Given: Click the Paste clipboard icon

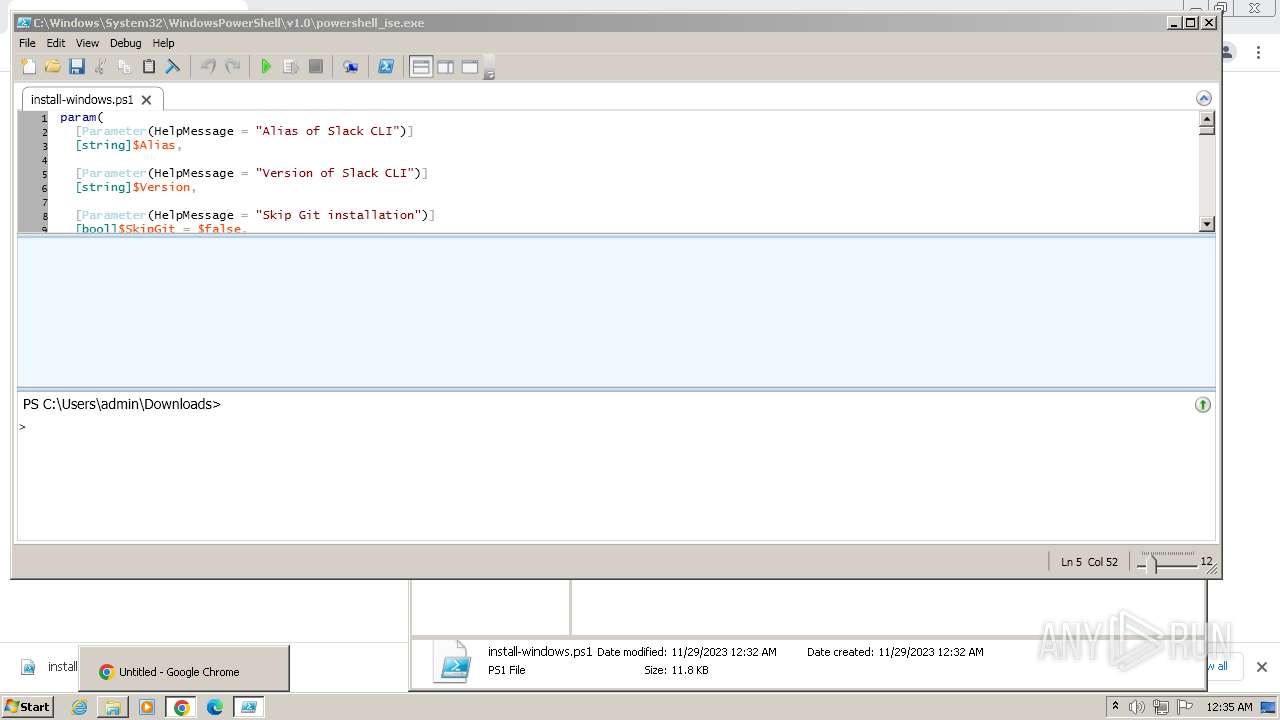Looking at the screenshot, I should (149, 67).
